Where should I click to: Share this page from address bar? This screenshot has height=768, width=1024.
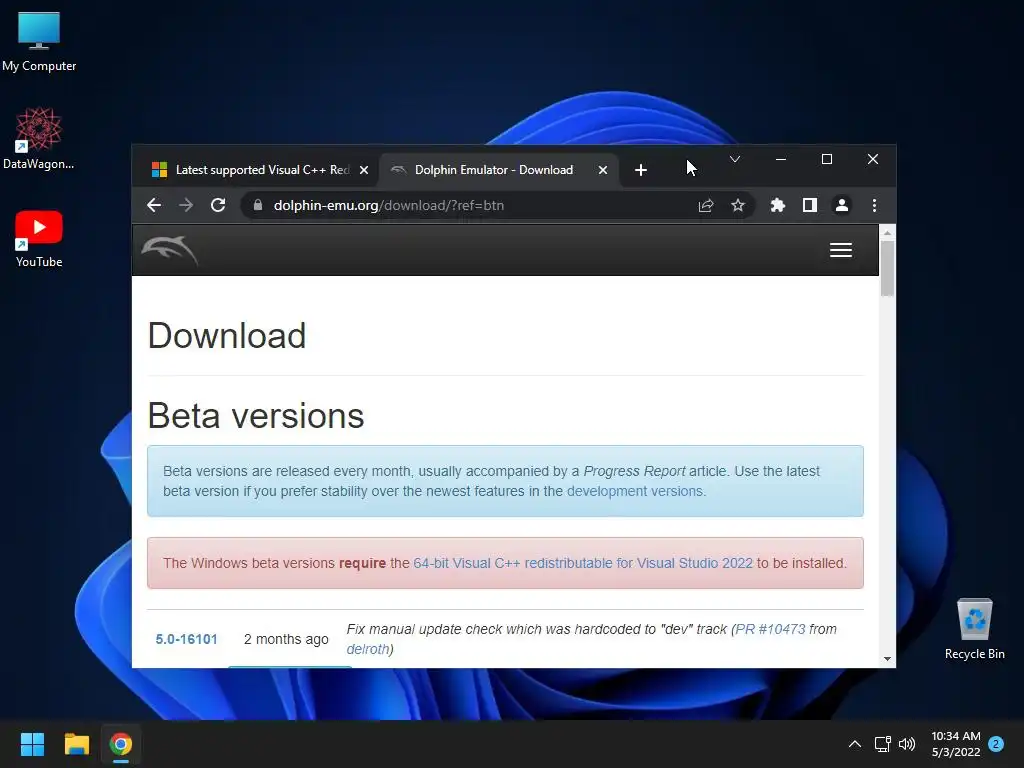click(x=706, y=206)
